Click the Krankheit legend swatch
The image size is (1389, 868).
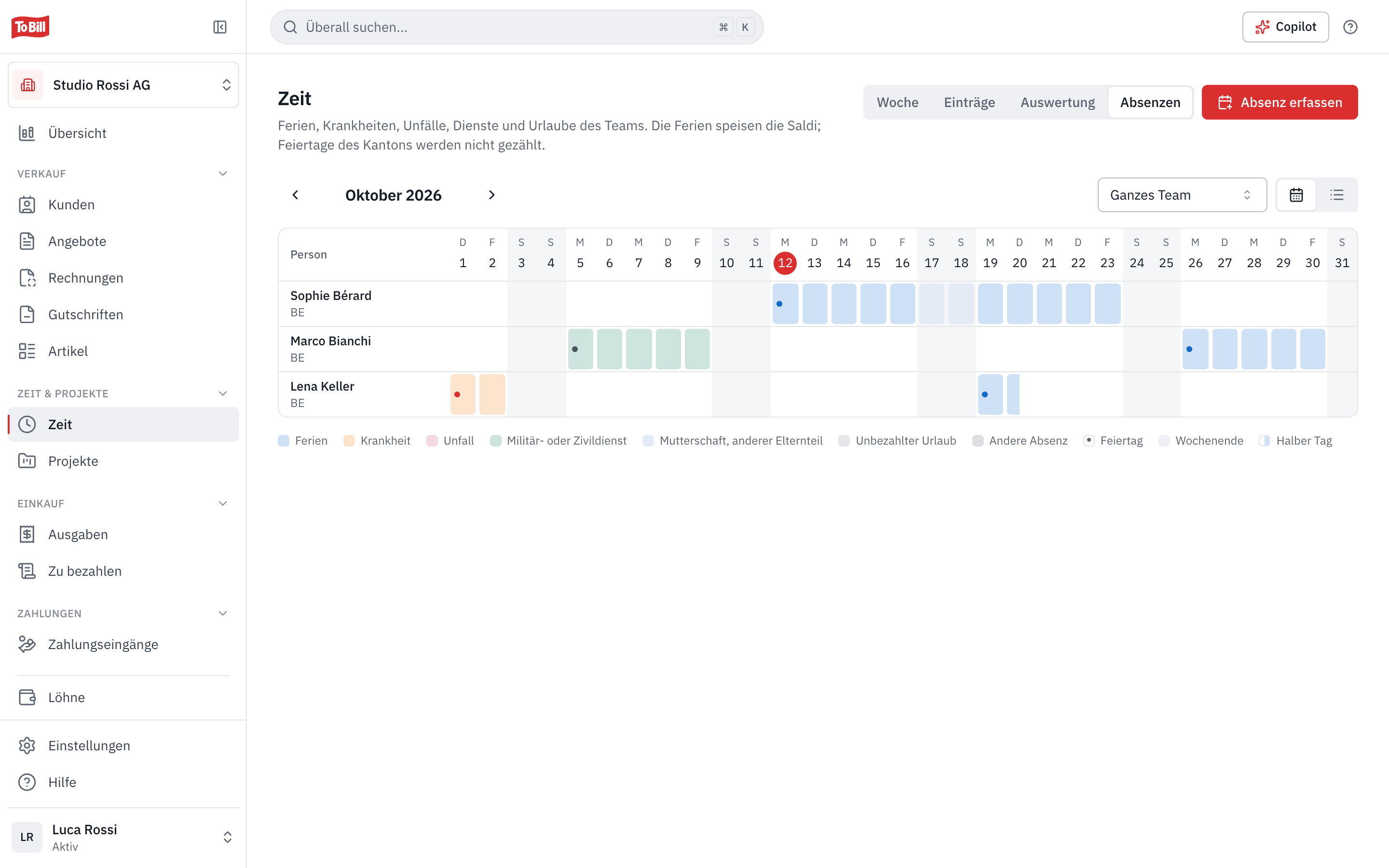click(349, 441)
